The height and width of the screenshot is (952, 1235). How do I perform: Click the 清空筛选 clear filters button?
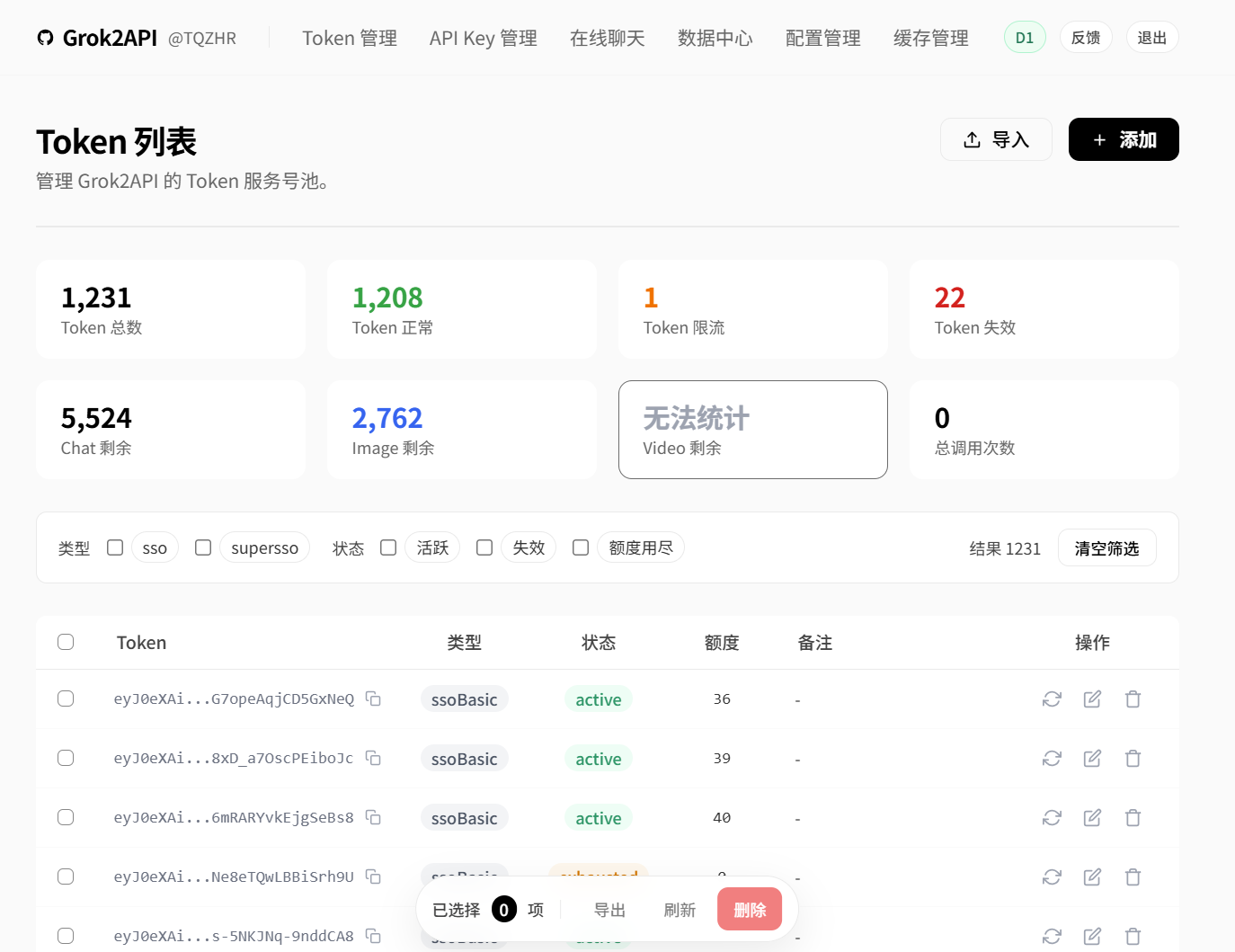pyautogui.click(x=1107, y=548)
